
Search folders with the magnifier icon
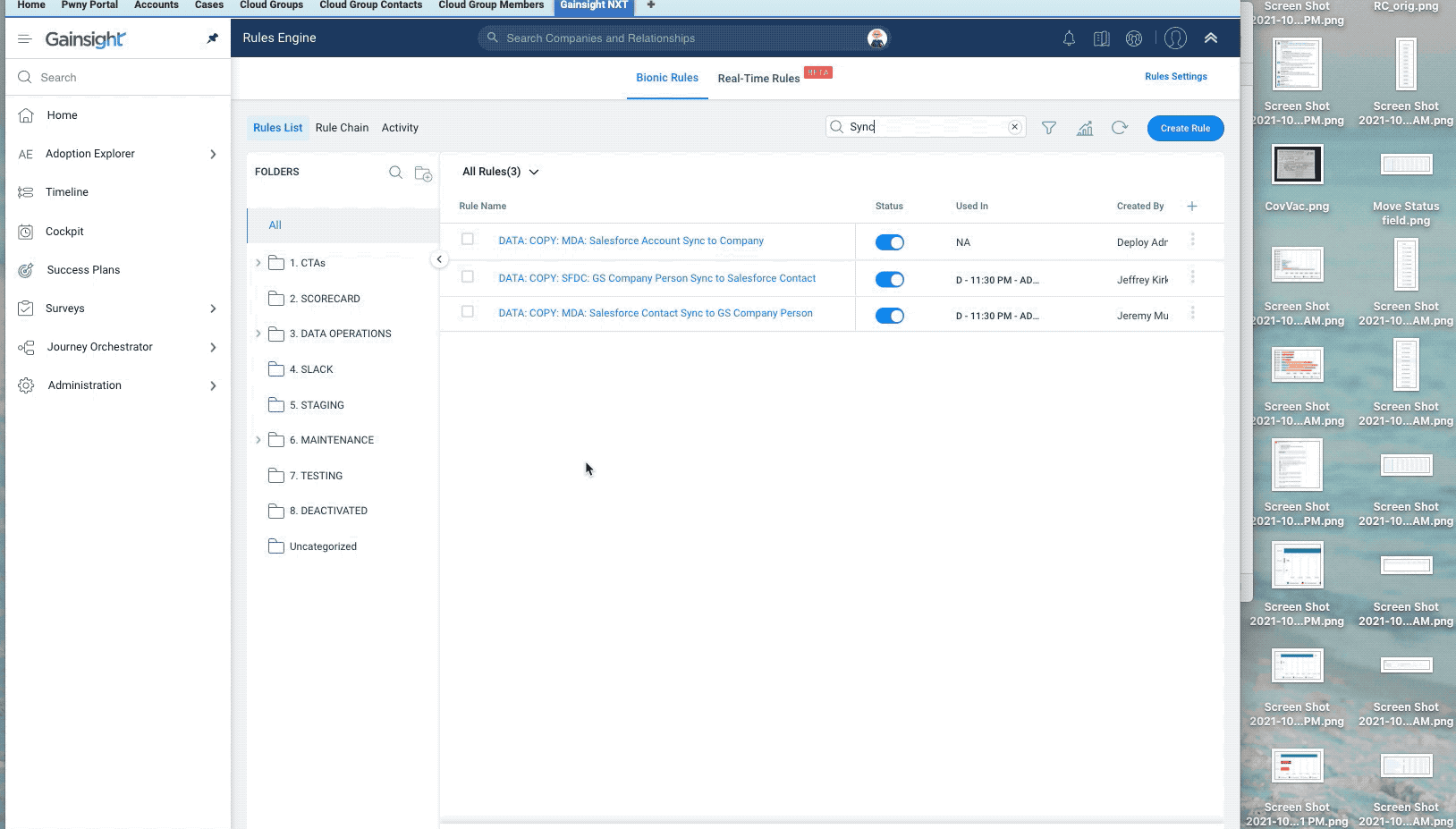[x=395, y=173]
